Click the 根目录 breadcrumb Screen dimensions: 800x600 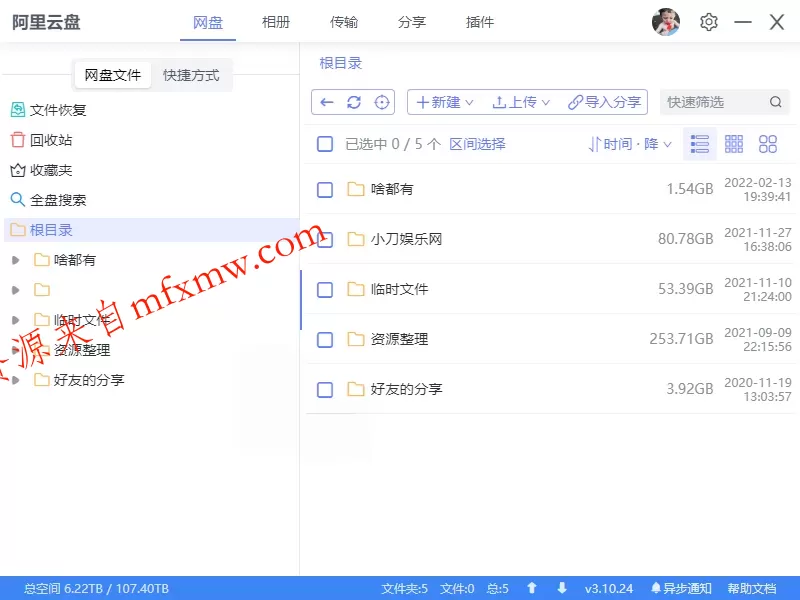[340, 63]
